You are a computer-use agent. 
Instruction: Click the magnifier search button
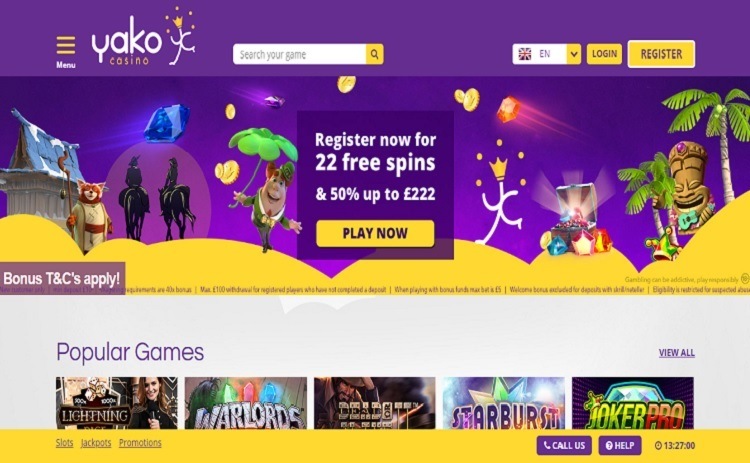tap(375, 54)
